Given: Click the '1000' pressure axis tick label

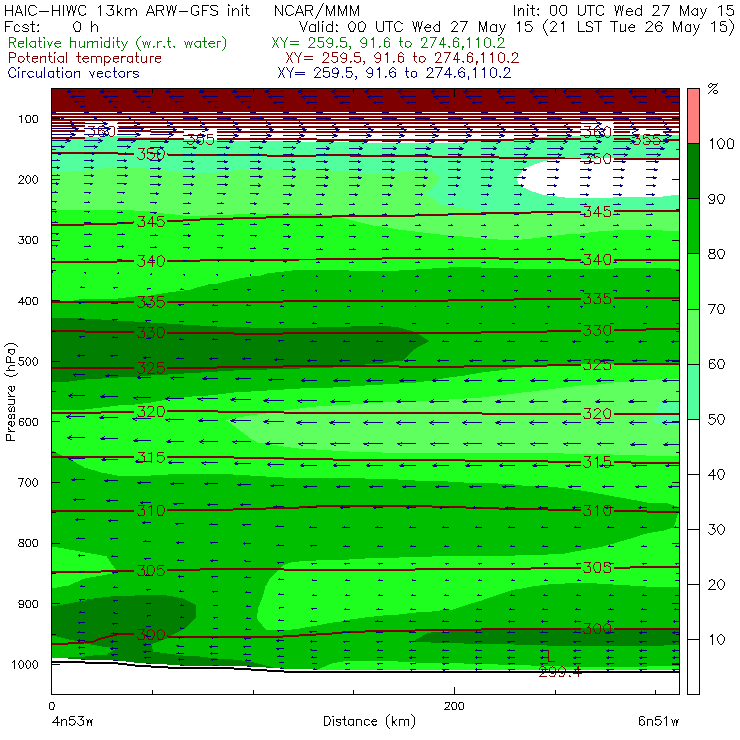Looking at the screenshot, I should pos(25,664).
